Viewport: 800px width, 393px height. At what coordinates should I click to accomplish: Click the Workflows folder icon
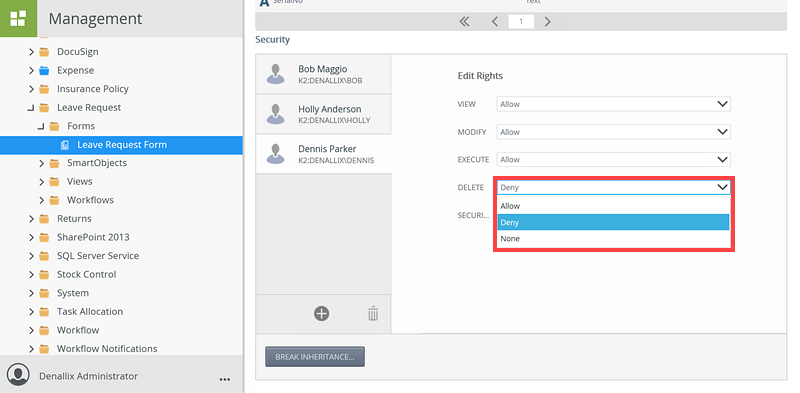click(x=55, y=200)
